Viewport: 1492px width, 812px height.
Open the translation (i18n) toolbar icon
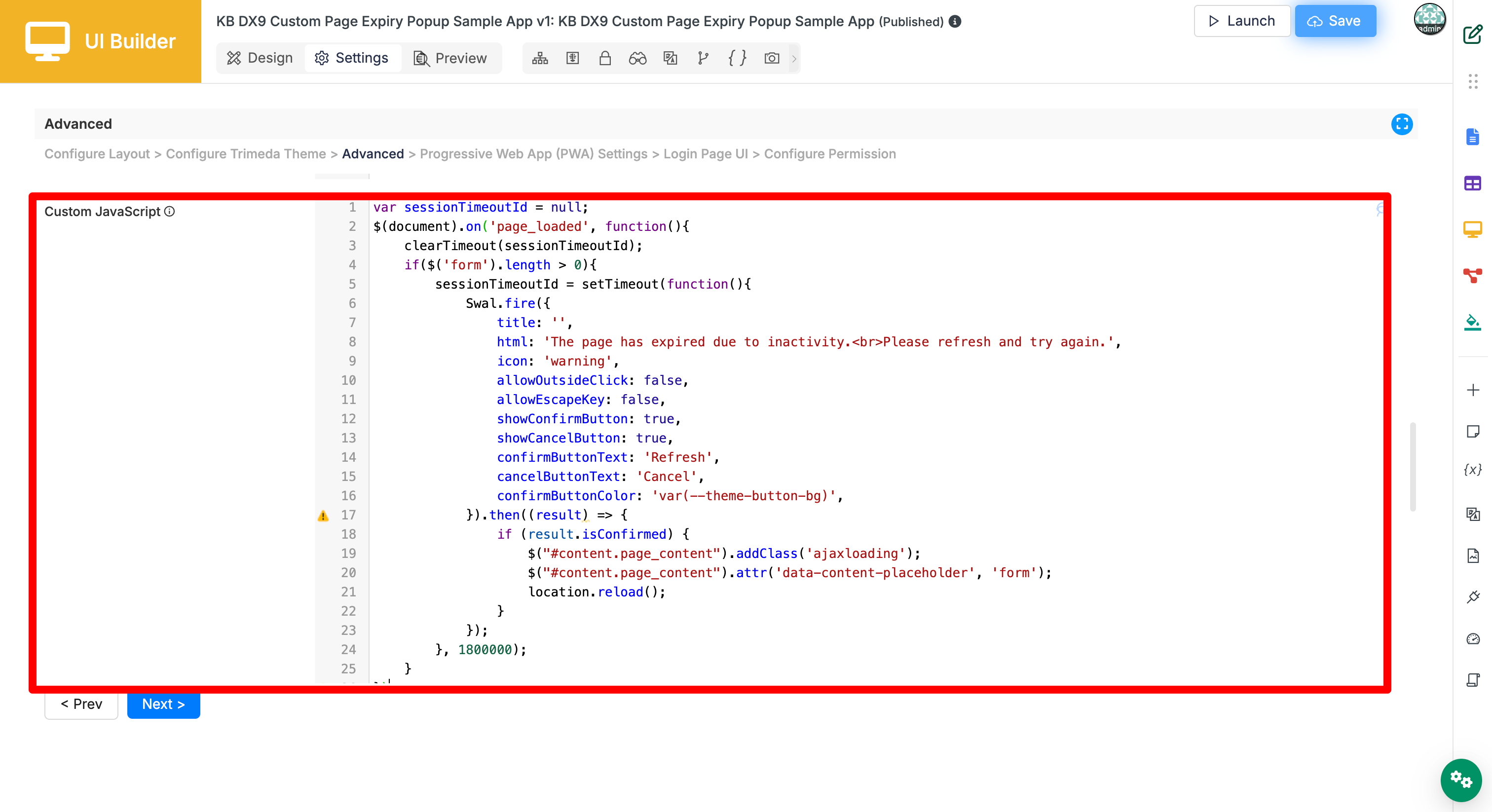pyautogui.click(x=670, y=59)
